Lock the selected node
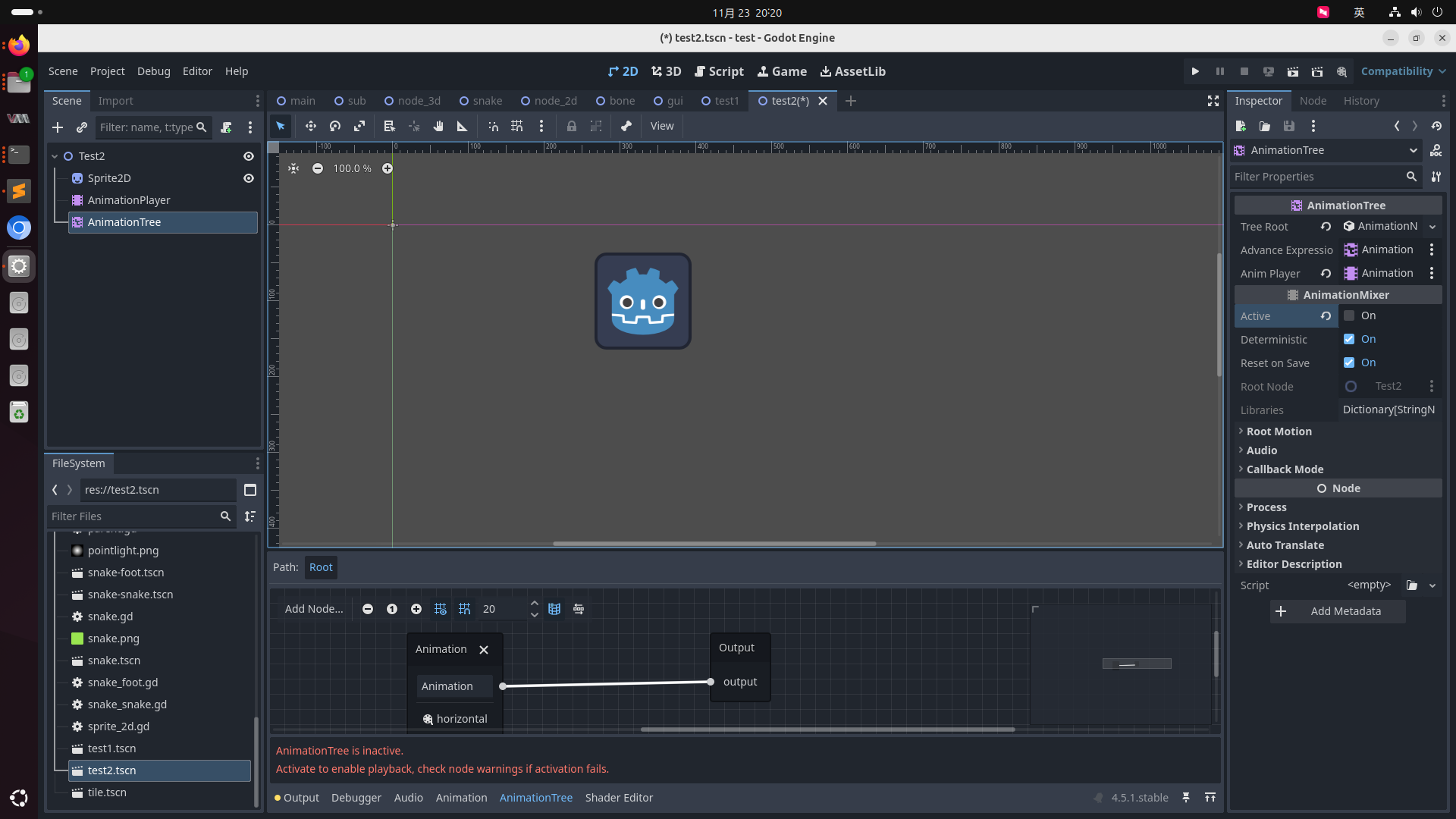The height and width of the screenshot is (819, 1456). pos(572,127)
